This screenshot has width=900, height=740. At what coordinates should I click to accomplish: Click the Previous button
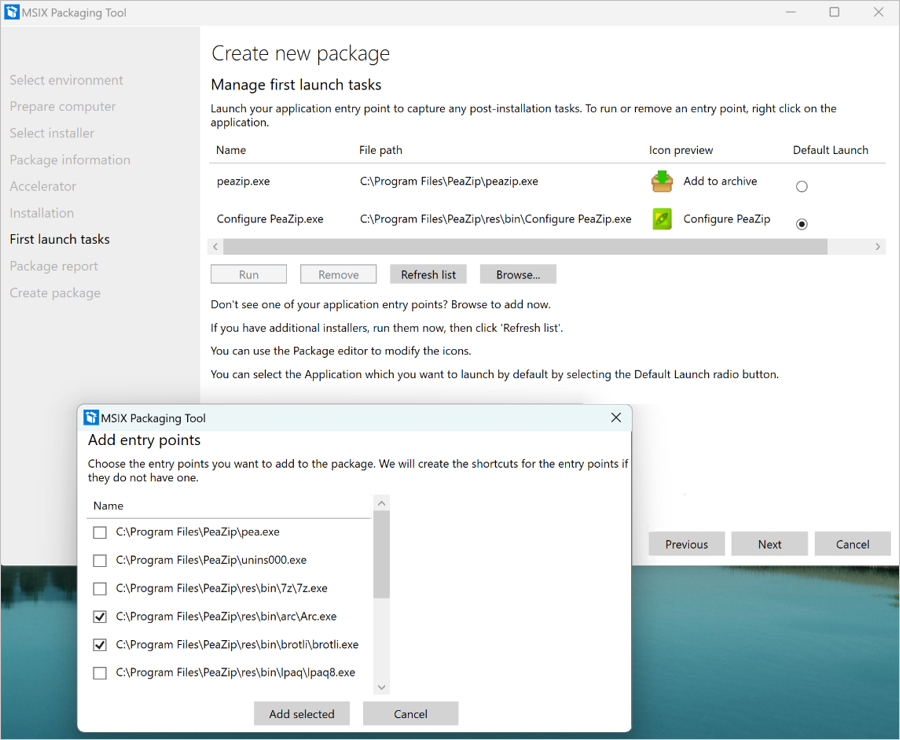[686, 544]
